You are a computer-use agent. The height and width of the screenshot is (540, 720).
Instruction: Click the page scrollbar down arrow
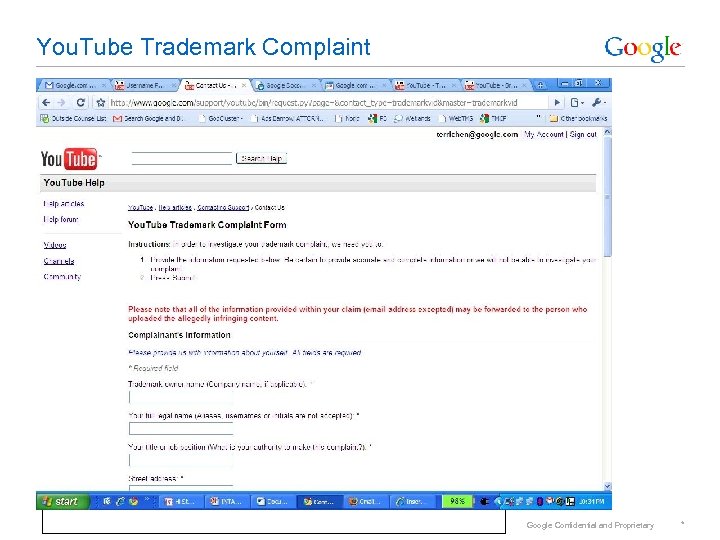(x=608, y=486)
